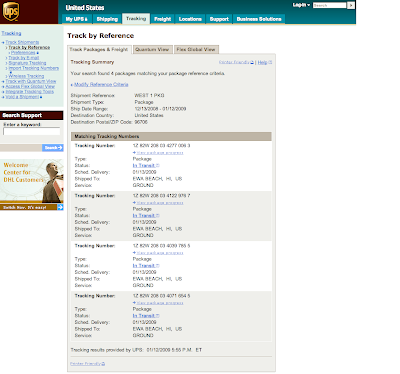Click the Track by Reference page title
The image size is (400, 374).
(101, 36)
